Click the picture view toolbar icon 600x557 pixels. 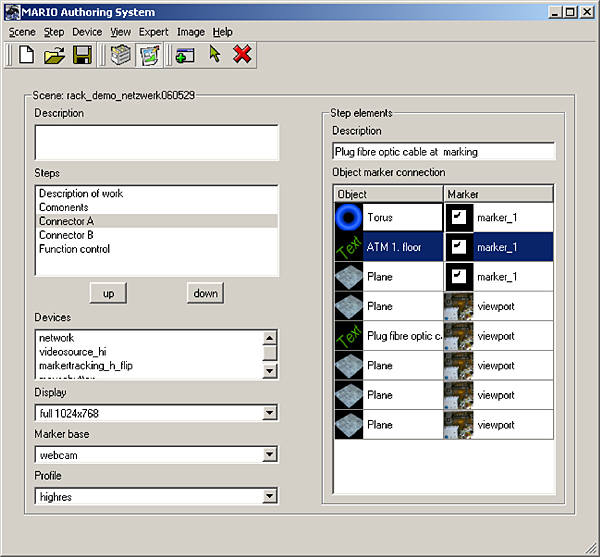(x=149, y=55)
